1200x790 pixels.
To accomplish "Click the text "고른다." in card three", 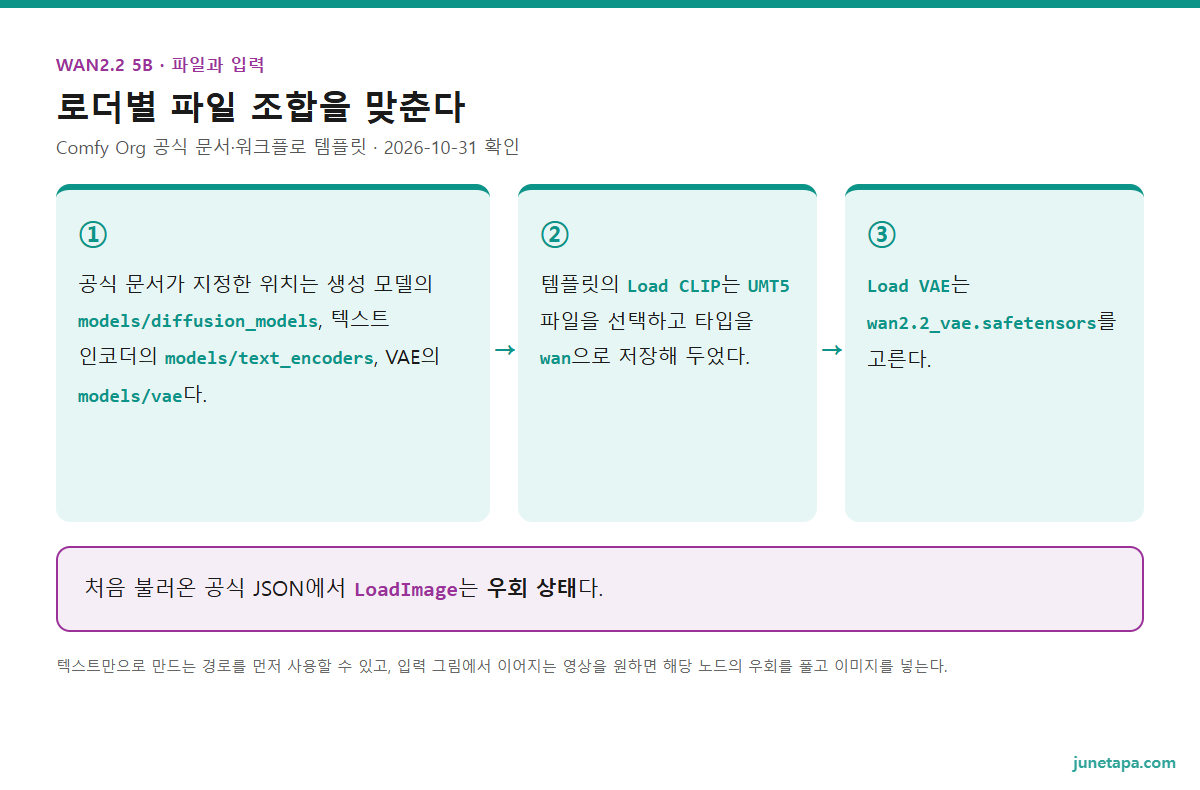I will click(x=899, y=360).
